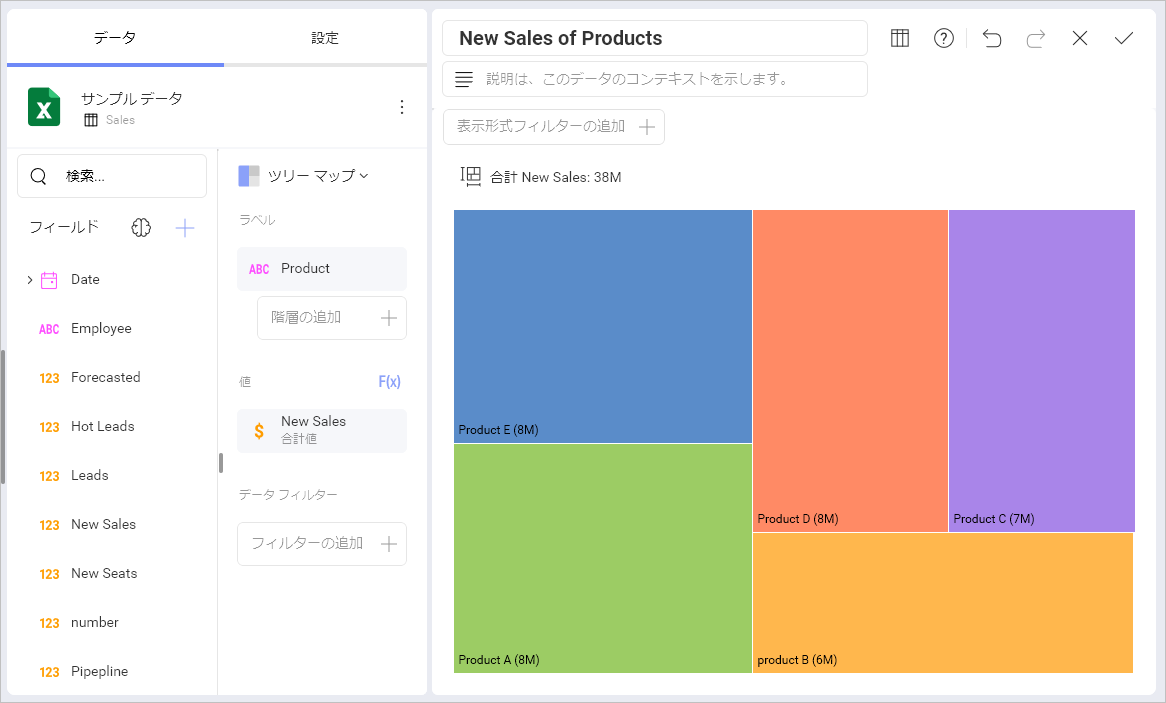Switch to the データ tab
The image size is (1166, 703).
115,37
